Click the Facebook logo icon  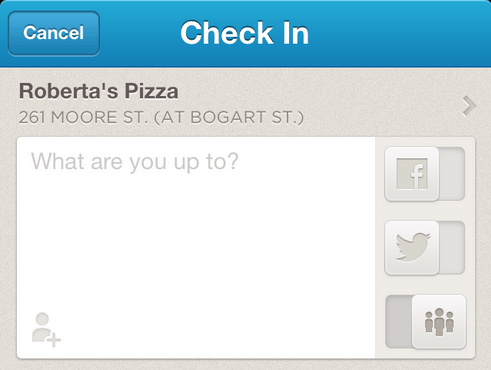point(412,174)
